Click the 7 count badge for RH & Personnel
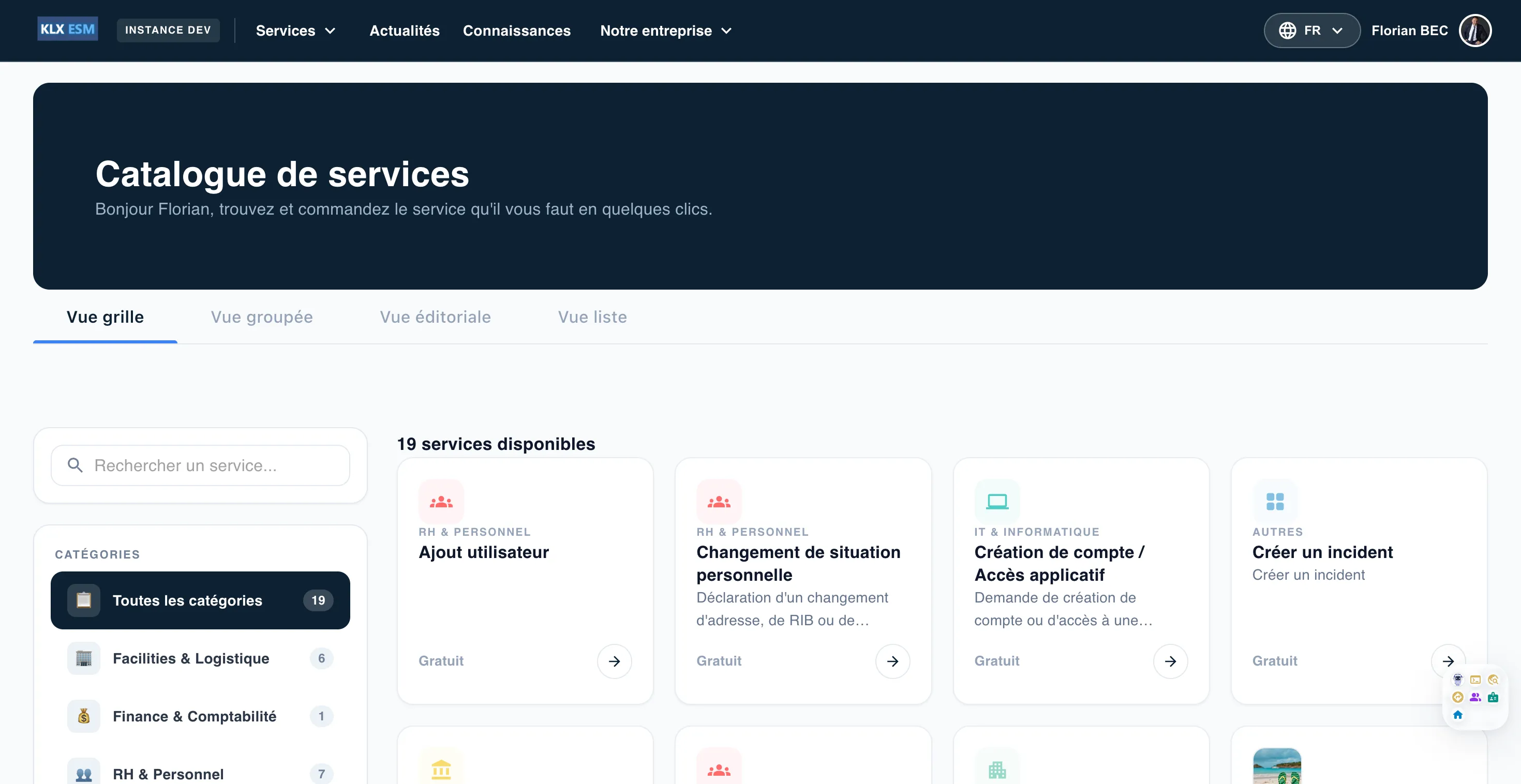1521x784 pixels. 321,773
